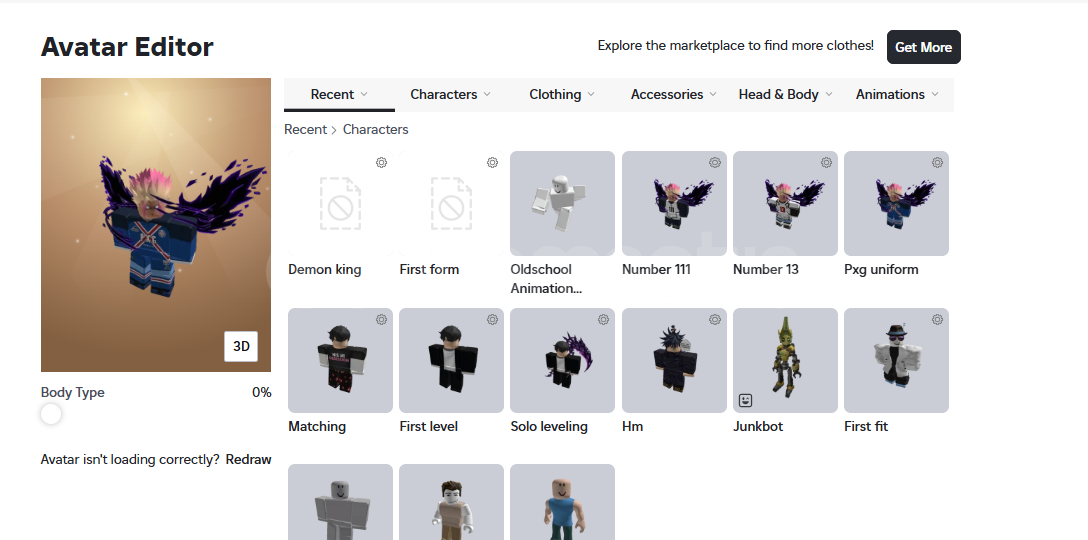Select the Hm outfit thumbnail
This screenshot has width=1088, height=540.
[674, 360]
